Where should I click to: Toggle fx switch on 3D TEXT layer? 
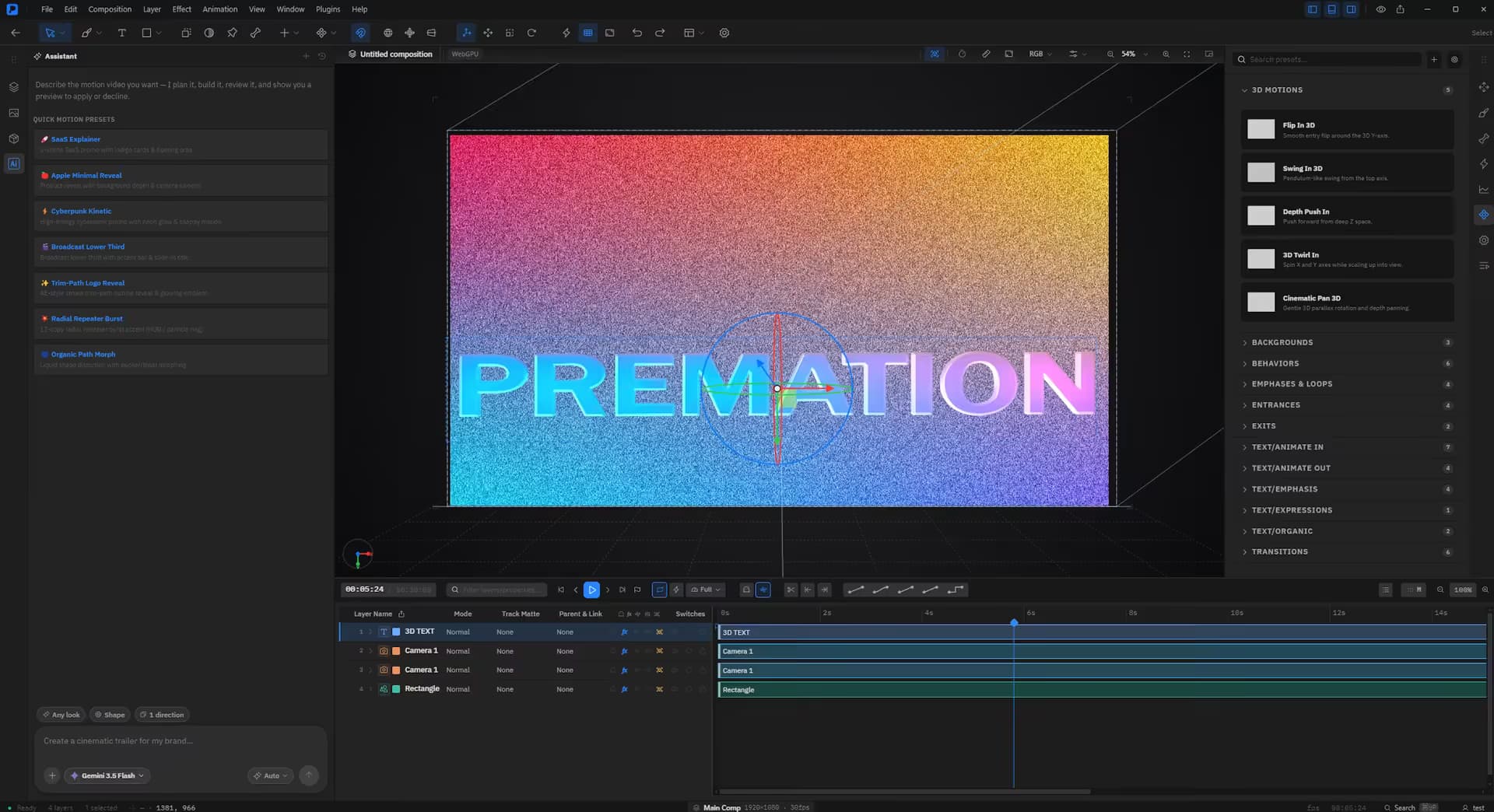pos(624,632)
